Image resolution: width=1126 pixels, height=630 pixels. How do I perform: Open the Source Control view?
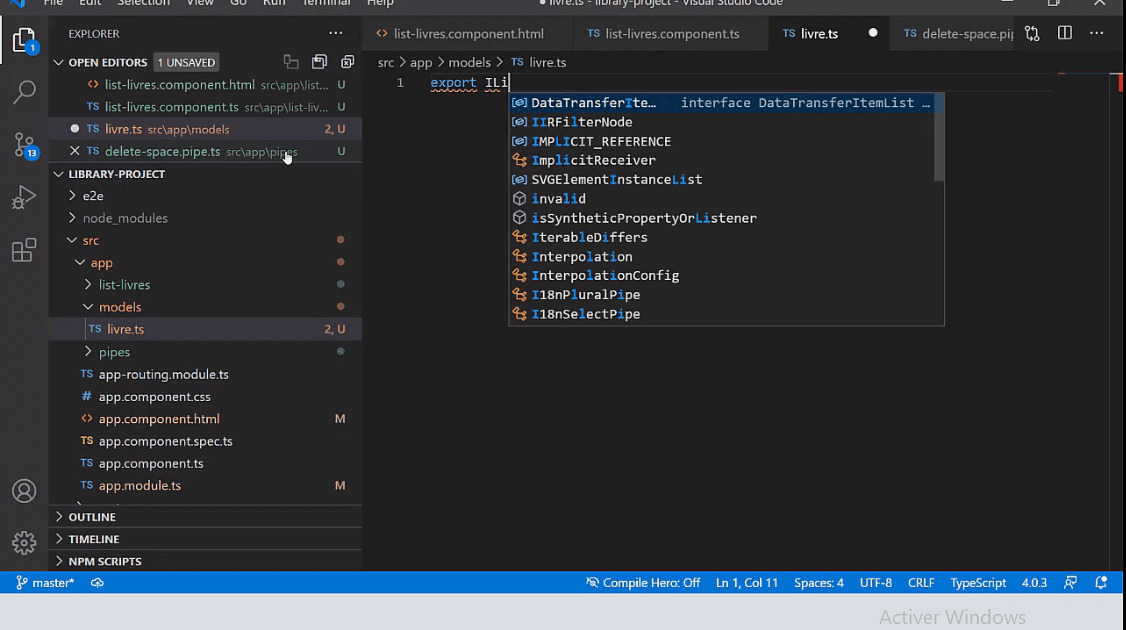23,143
